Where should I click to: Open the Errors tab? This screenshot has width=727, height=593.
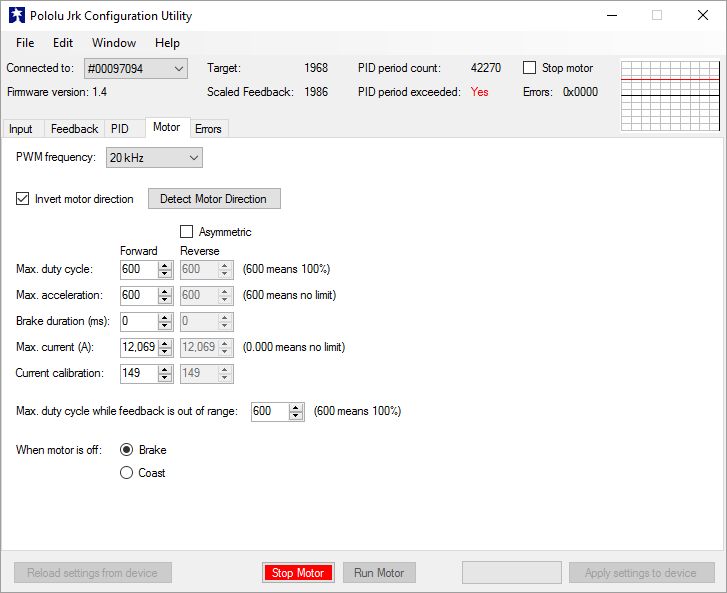point(208,129)
